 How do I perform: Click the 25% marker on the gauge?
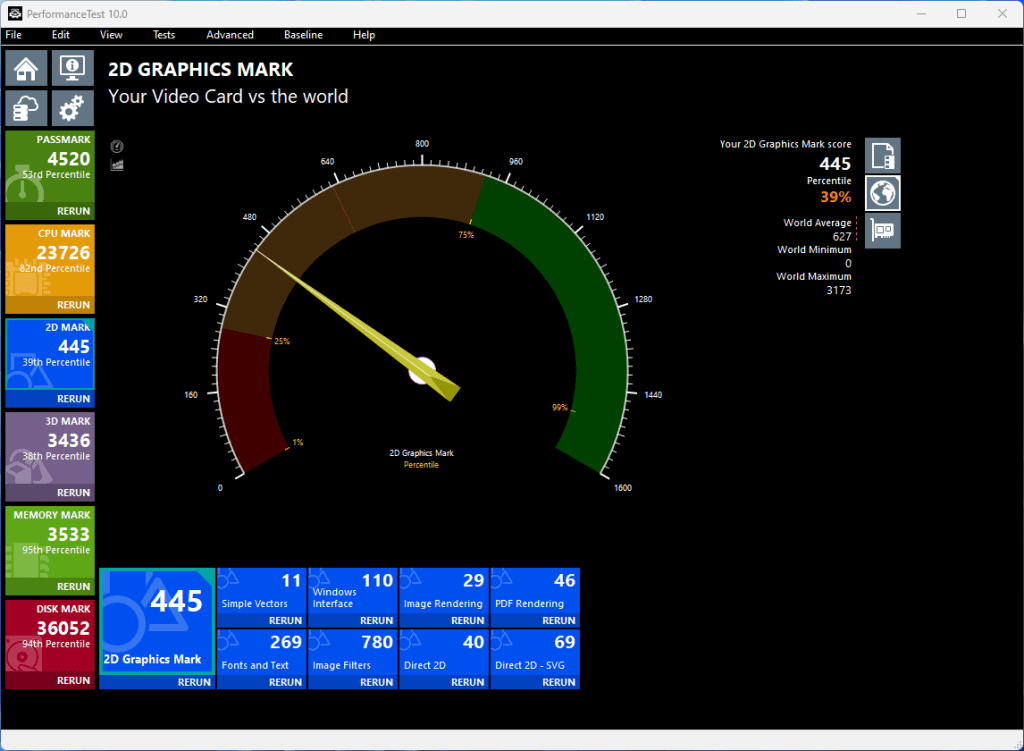[x=281, y=341]
